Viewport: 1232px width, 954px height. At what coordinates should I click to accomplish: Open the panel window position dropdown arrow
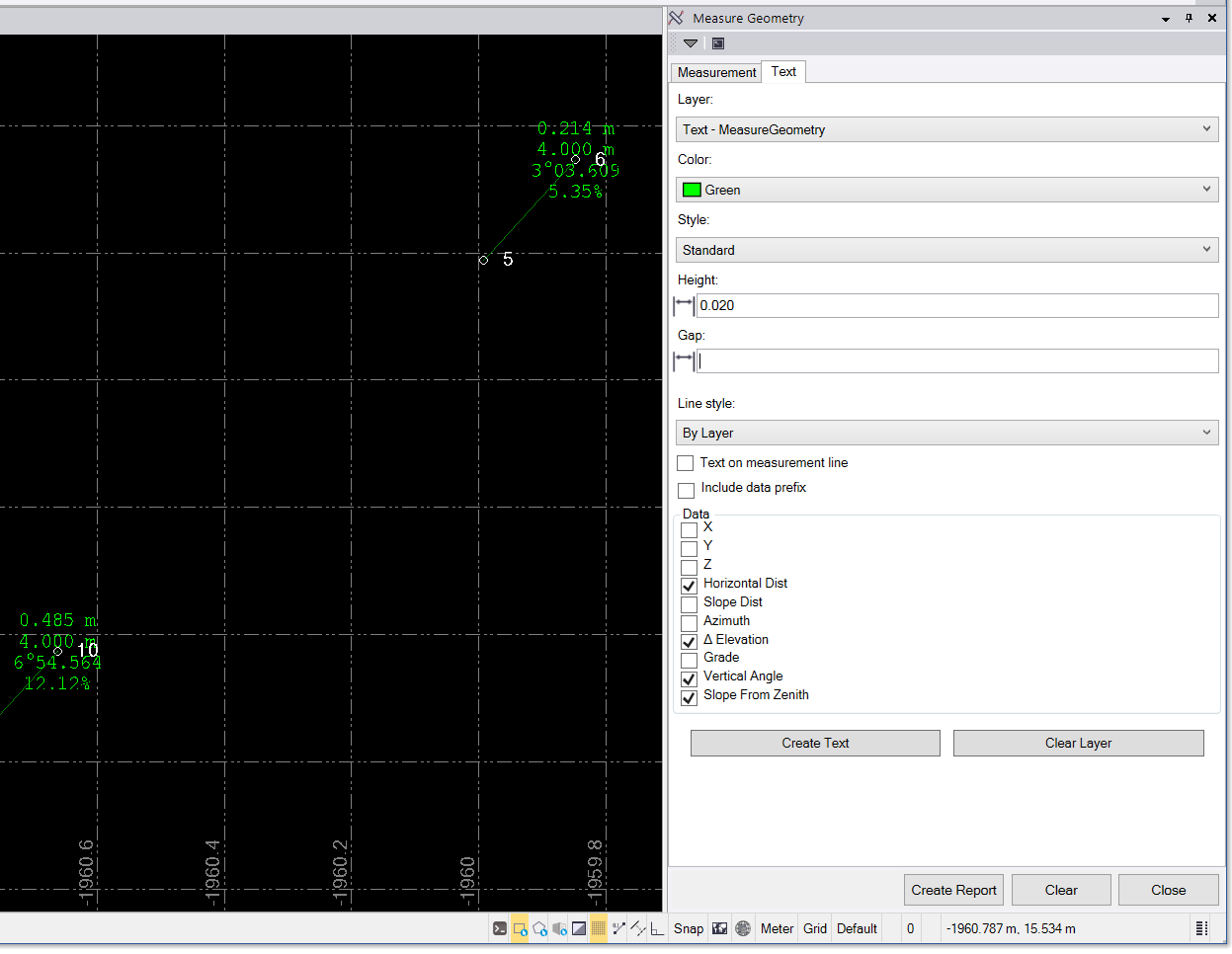(x=1166, y=19)
